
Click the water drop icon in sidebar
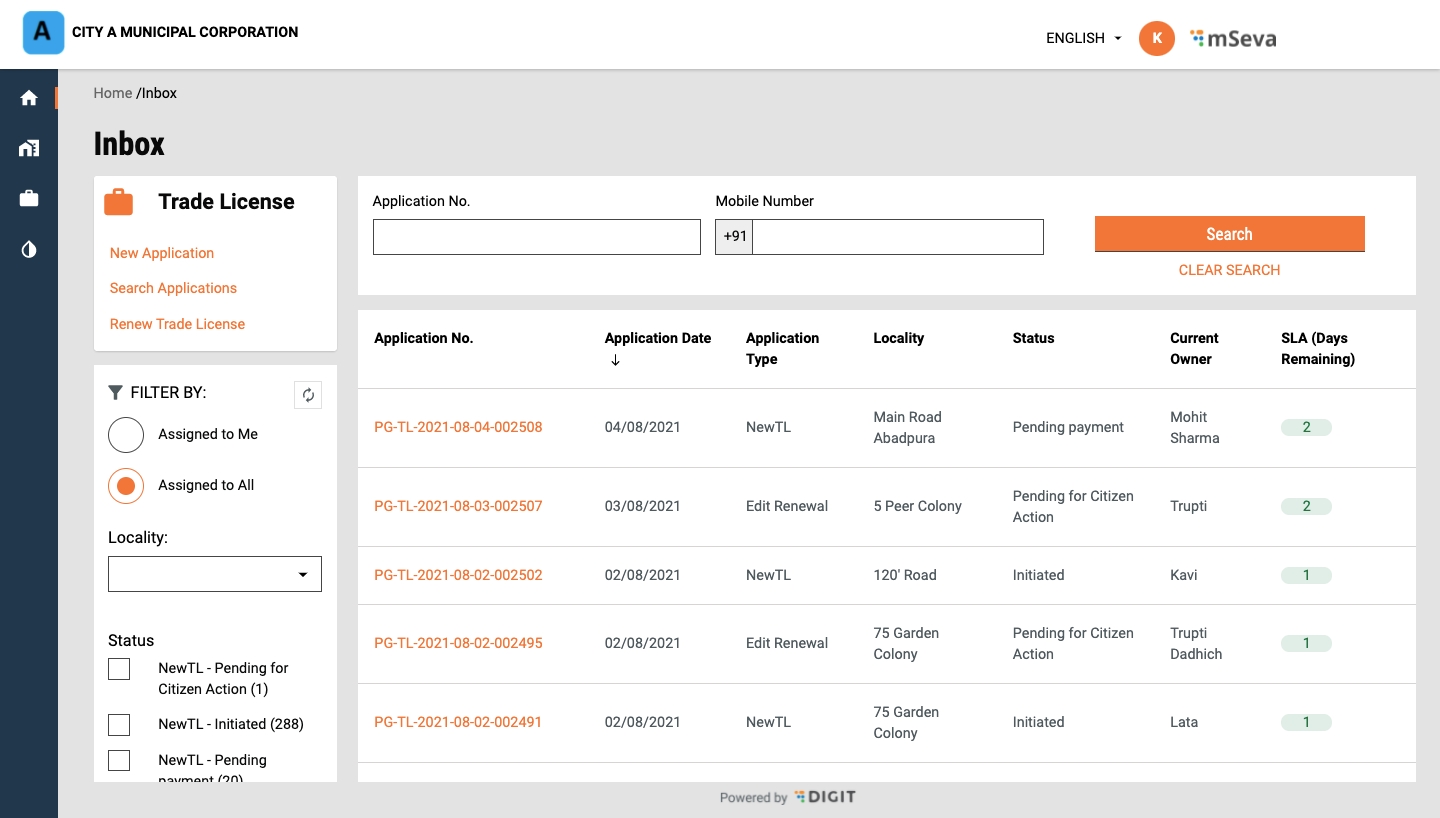point(29,249)
